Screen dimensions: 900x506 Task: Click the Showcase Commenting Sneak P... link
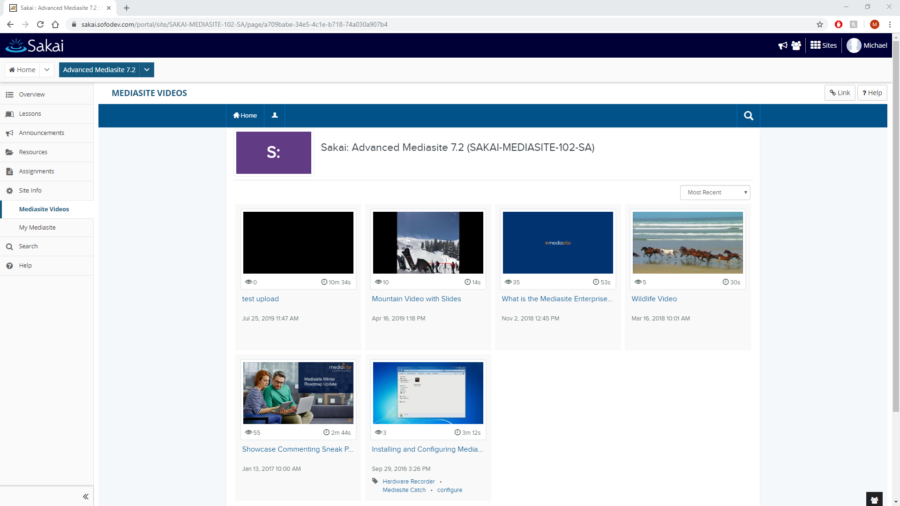297,449
